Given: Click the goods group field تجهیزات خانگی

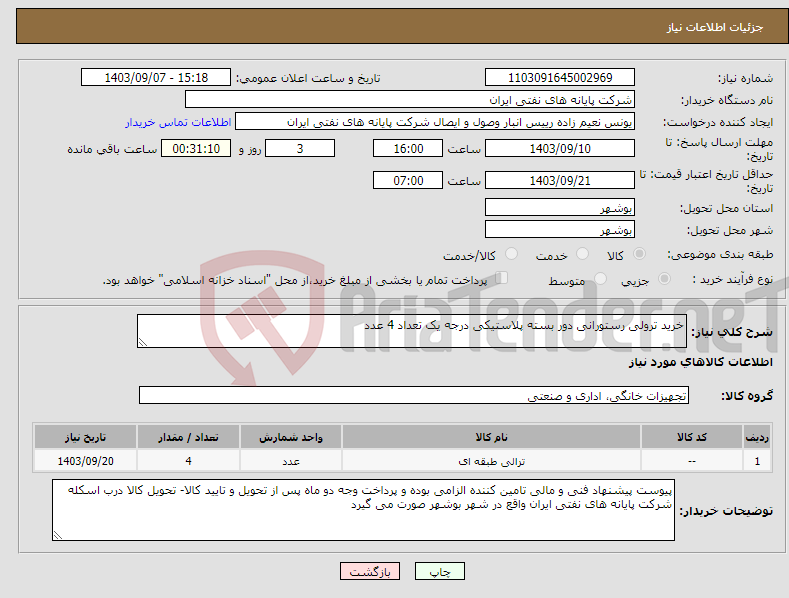Looking at the screenshot, I should [x=414, y=395].
